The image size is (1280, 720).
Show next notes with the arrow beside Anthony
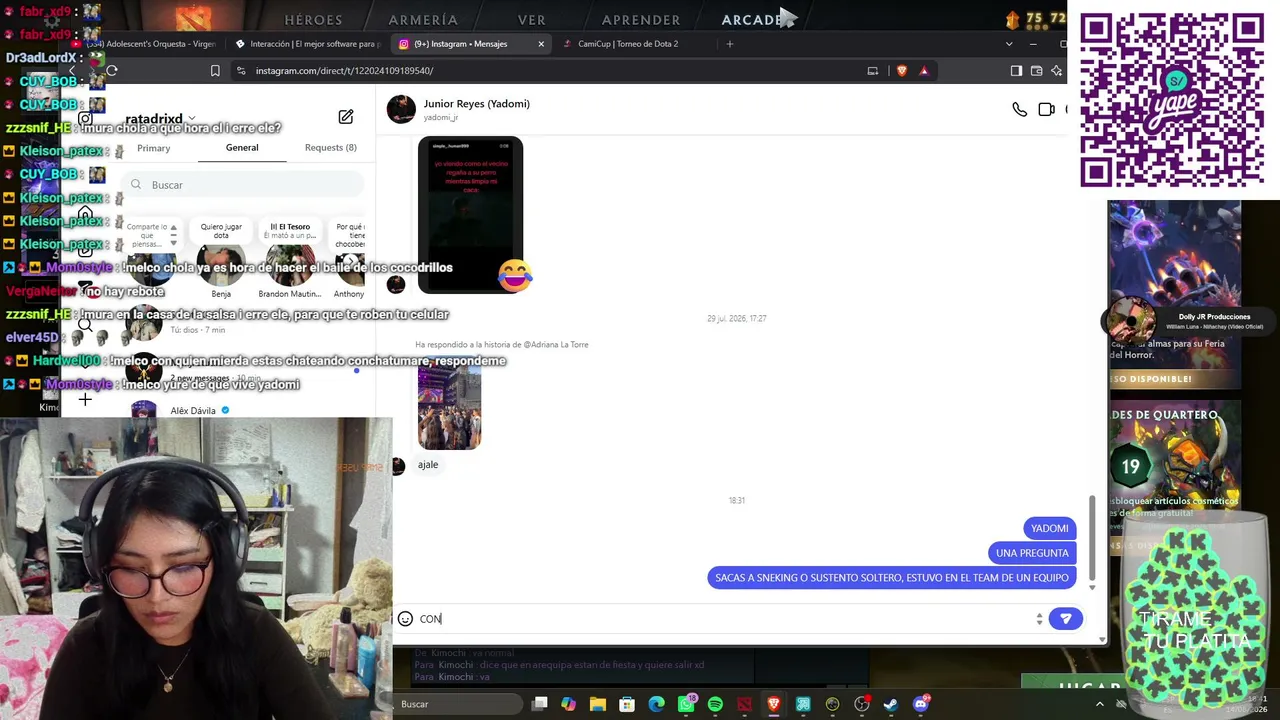(350, 262)
